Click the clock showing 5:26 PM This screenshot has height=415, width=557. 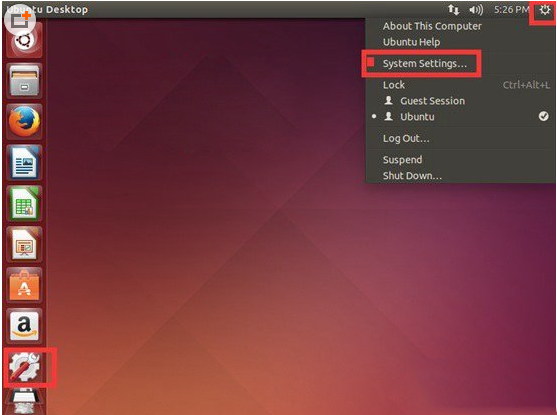(511, 10)
